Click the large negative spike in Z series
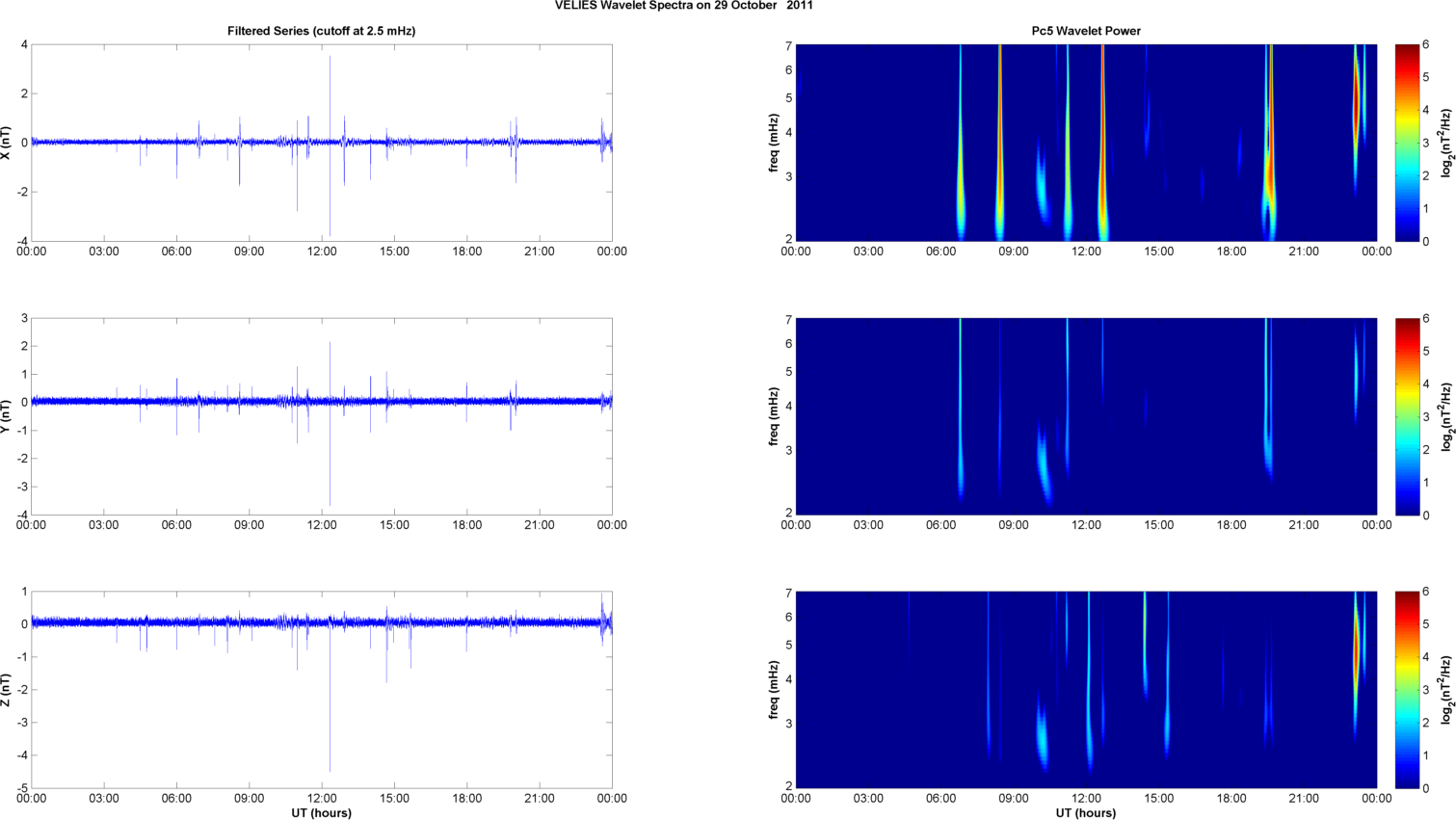 (x=331, y=699)
